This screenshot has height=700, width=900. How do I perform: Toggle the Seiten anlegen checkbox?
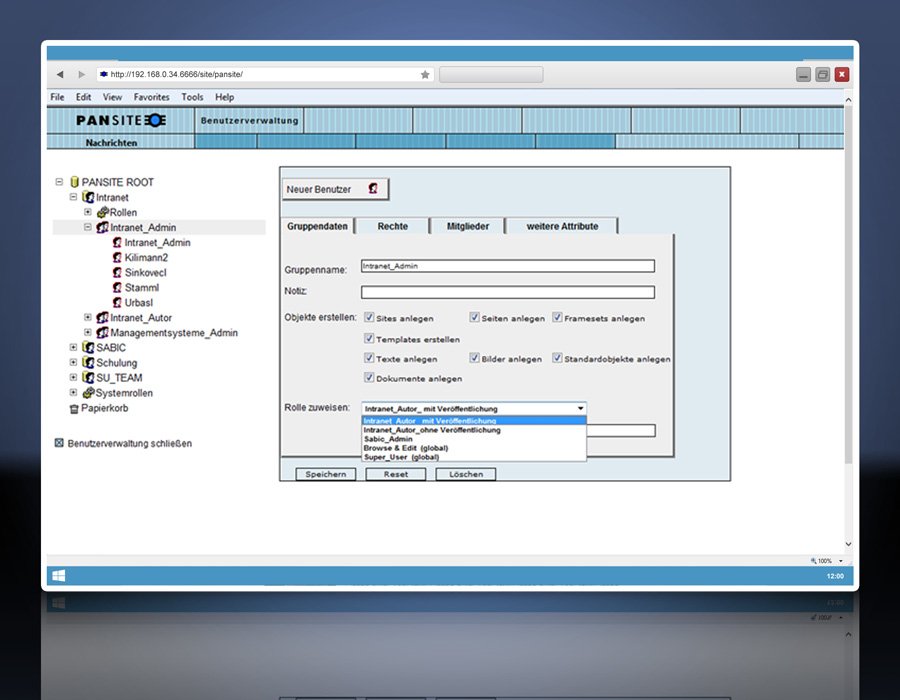click(x=474, y=317)
